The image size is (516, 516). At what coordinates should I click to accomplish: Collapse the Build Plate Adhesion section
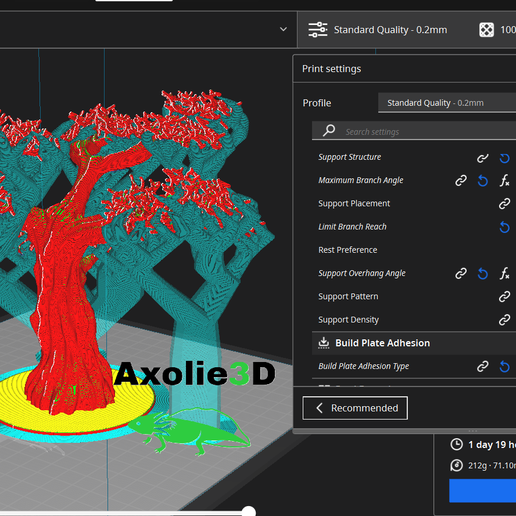[x=414, y=343]
